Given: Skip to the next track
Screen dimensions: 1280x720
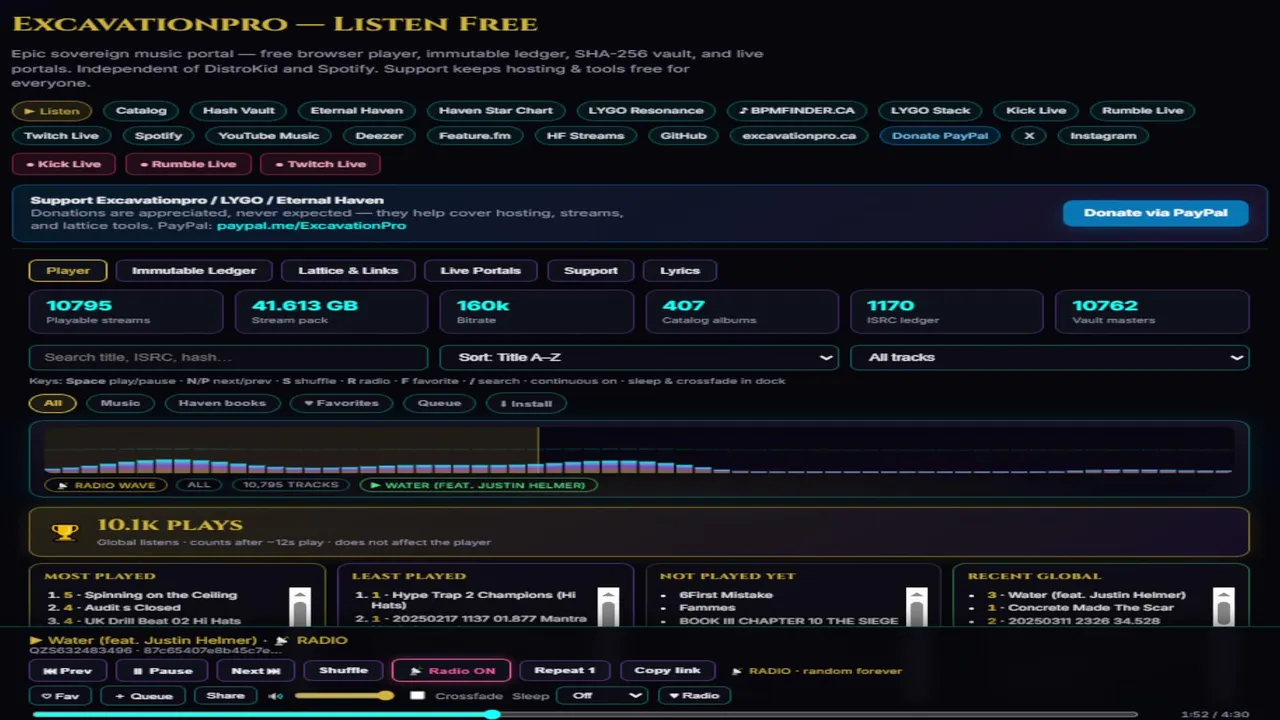Looking at the screenshot, I should tap(256, 671).
